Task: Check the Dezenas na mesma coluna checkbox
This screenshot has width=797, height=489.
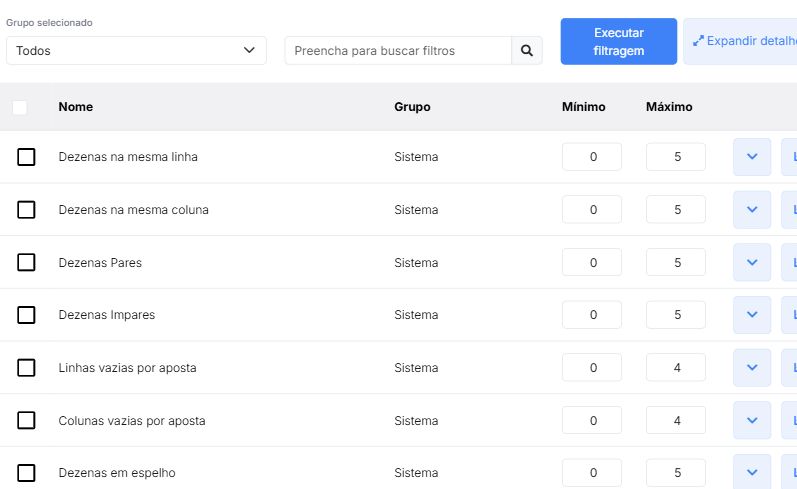Action: (x=26, y=209)
